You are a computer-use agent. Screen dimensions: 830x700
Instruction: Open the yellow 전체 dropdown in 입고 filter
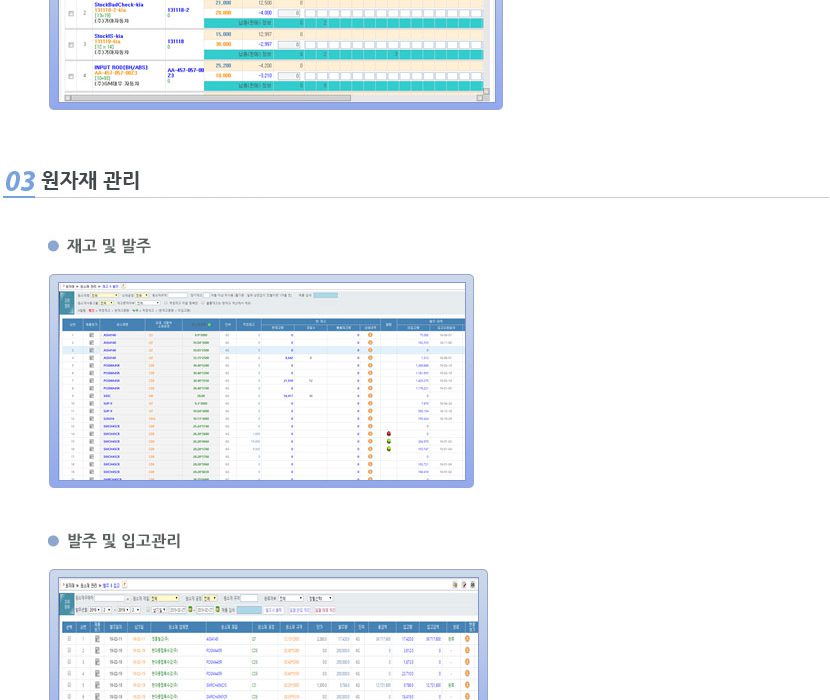pyautogui.click(x=164, y=598)
